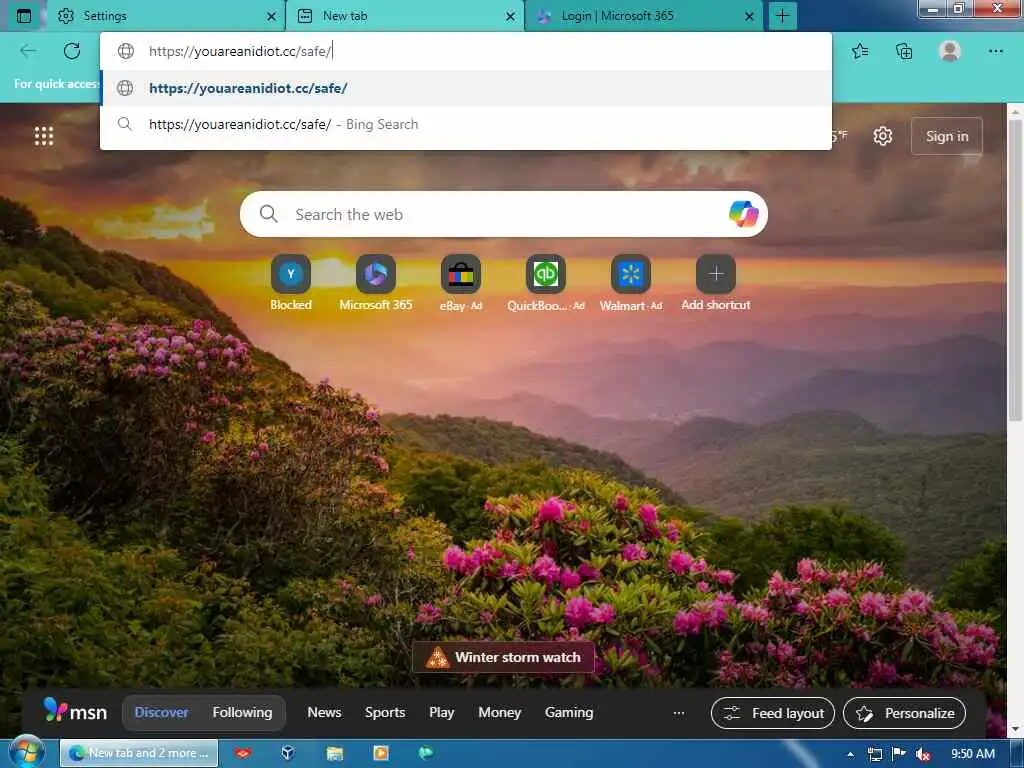
Task: Show hidden tray icons arrow
Action: click(850, 754)
